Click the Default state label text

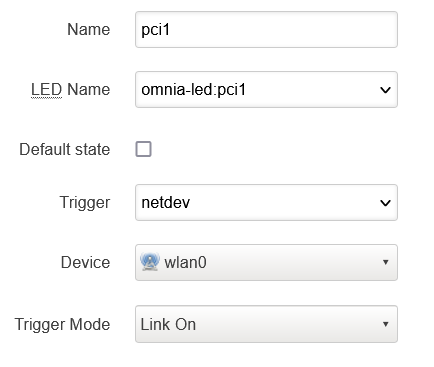65,149
